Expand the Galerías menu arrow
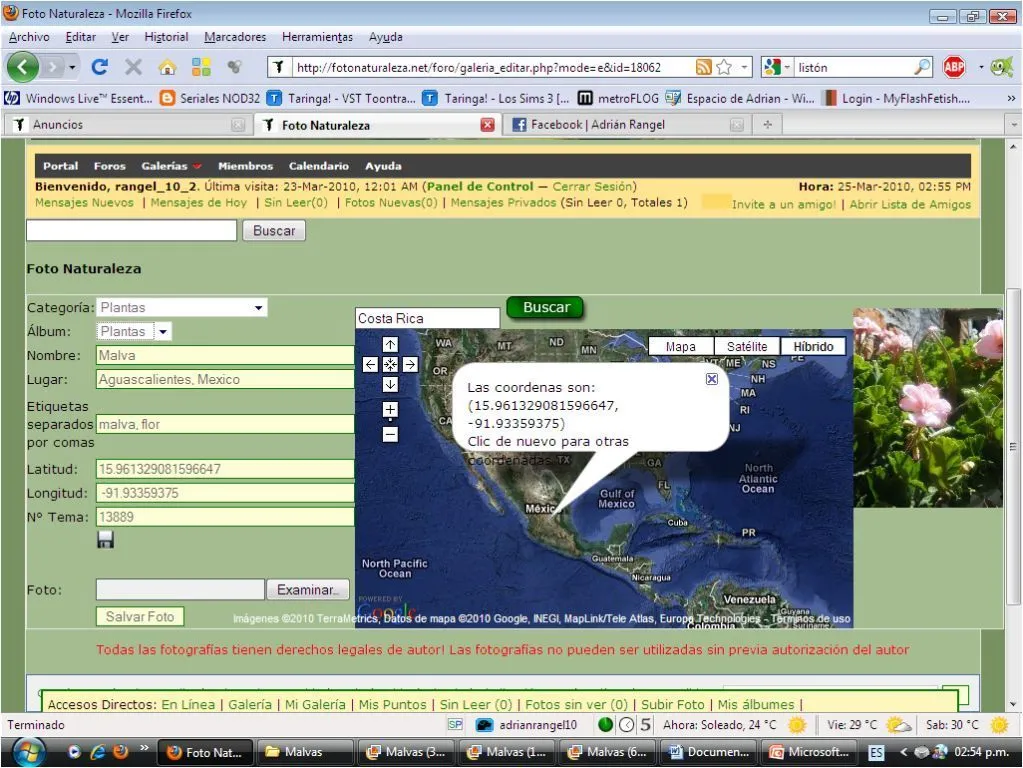 [197, 166]
